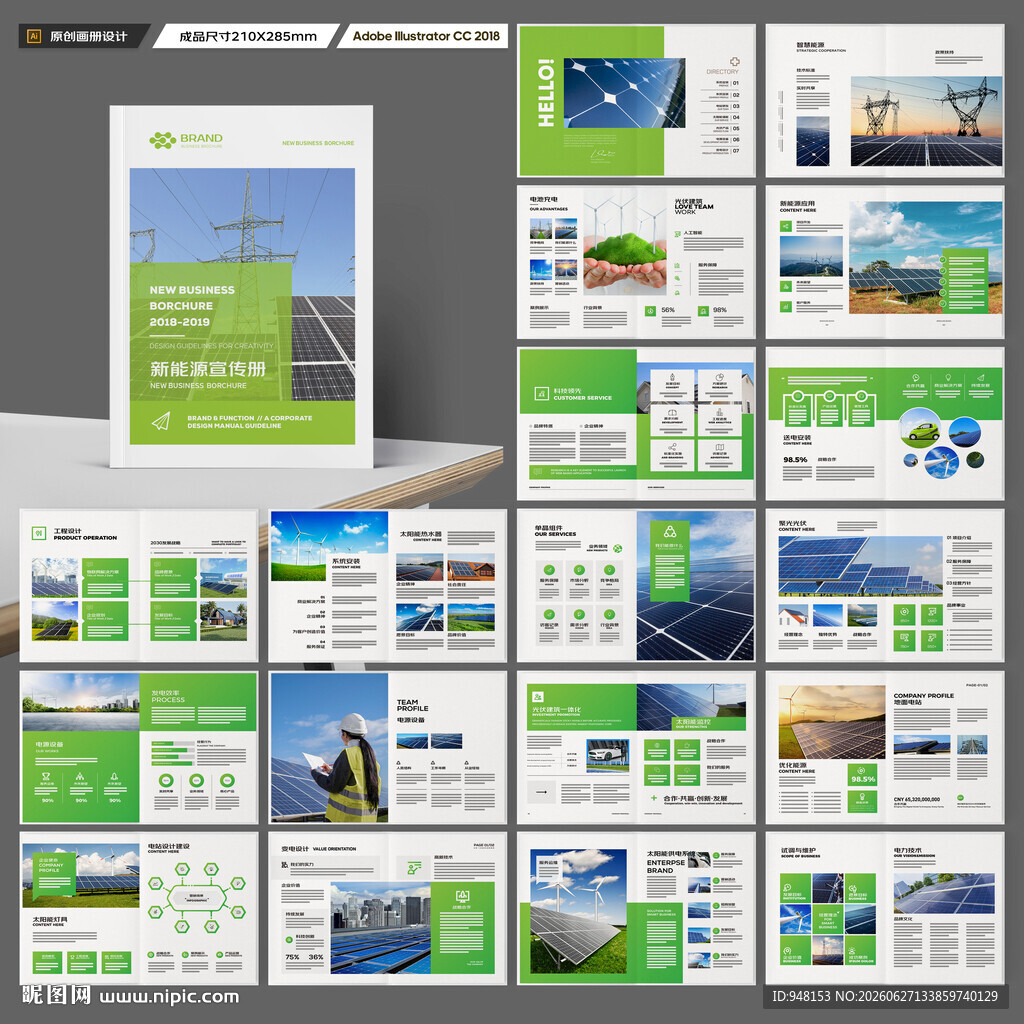The width and height of the screenshot is (1024, 1024).
Task: Click the 太阳能灯具 heading
Action: tap(50, 919)
